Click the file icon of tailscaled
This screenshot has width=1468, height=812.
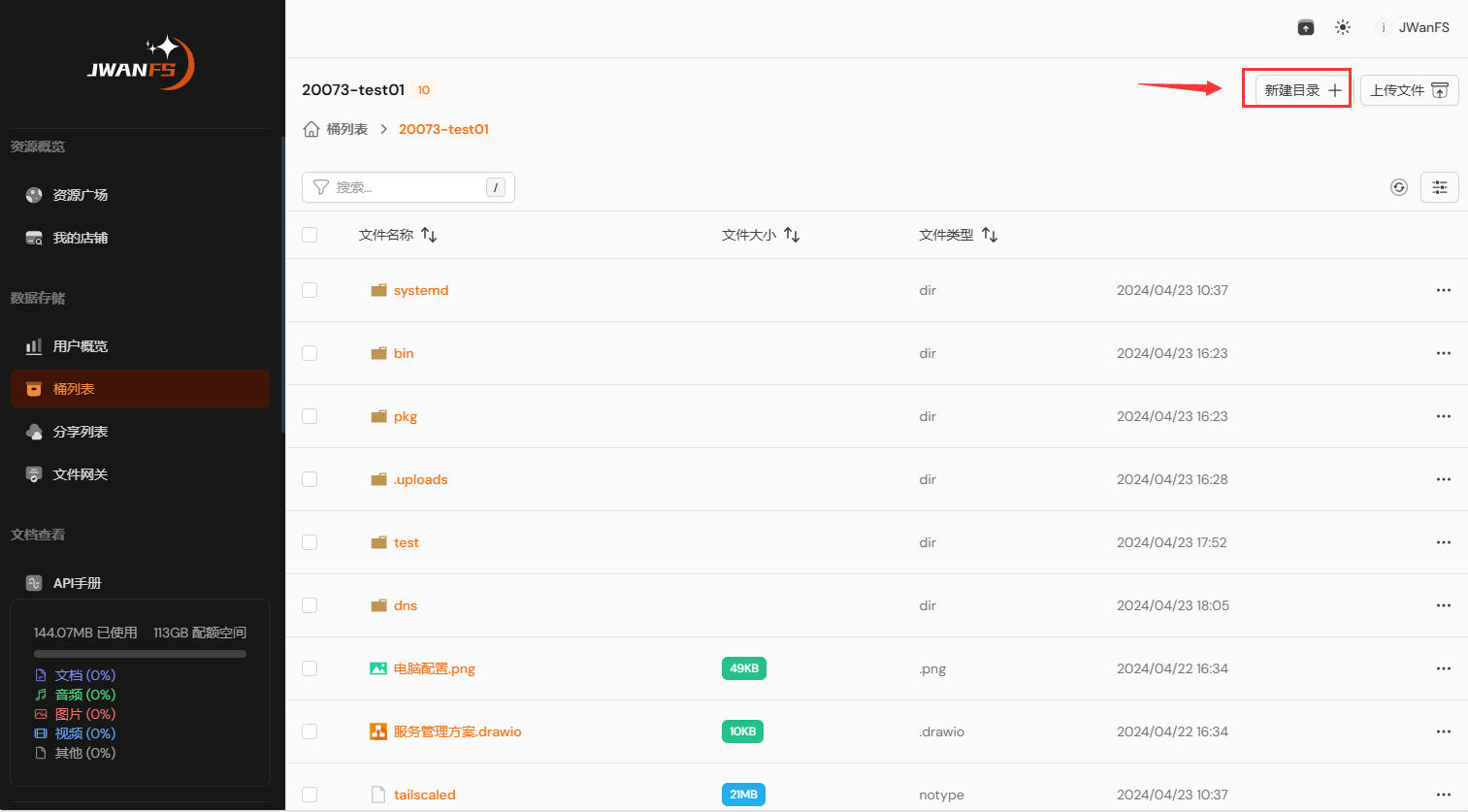(378, 795)
